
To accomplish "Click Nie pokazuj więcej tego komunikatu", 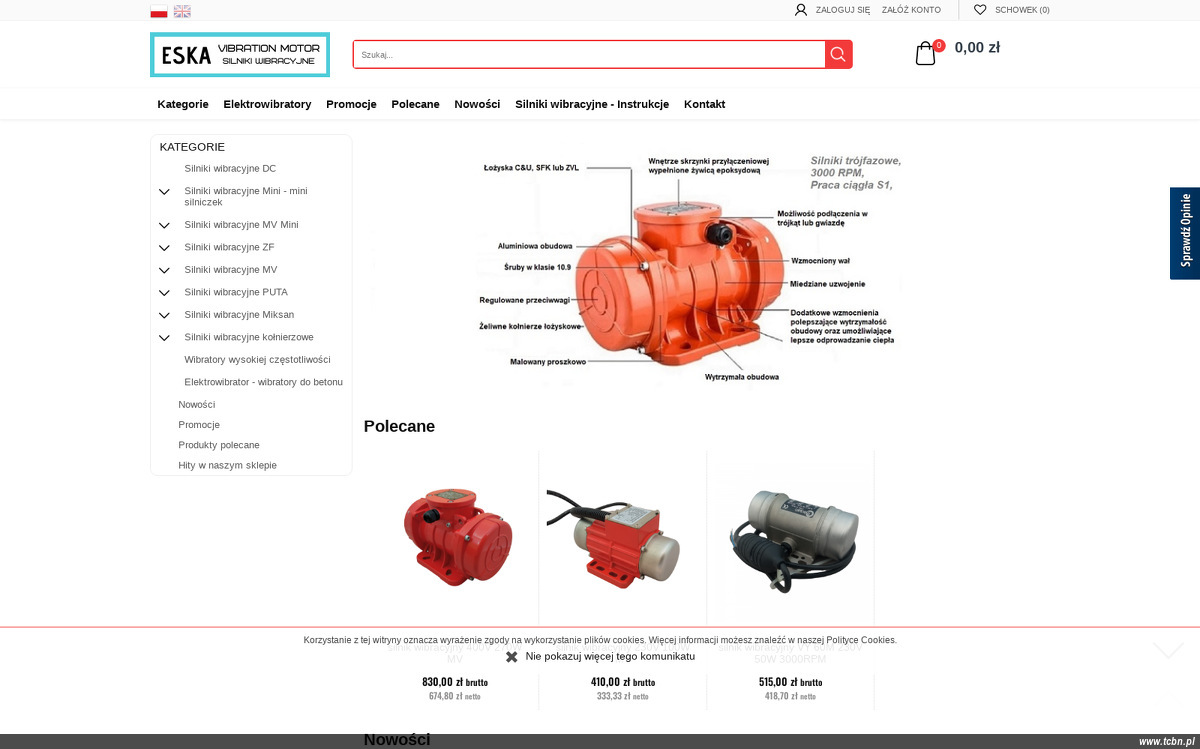I will click(x=610, y=656).
